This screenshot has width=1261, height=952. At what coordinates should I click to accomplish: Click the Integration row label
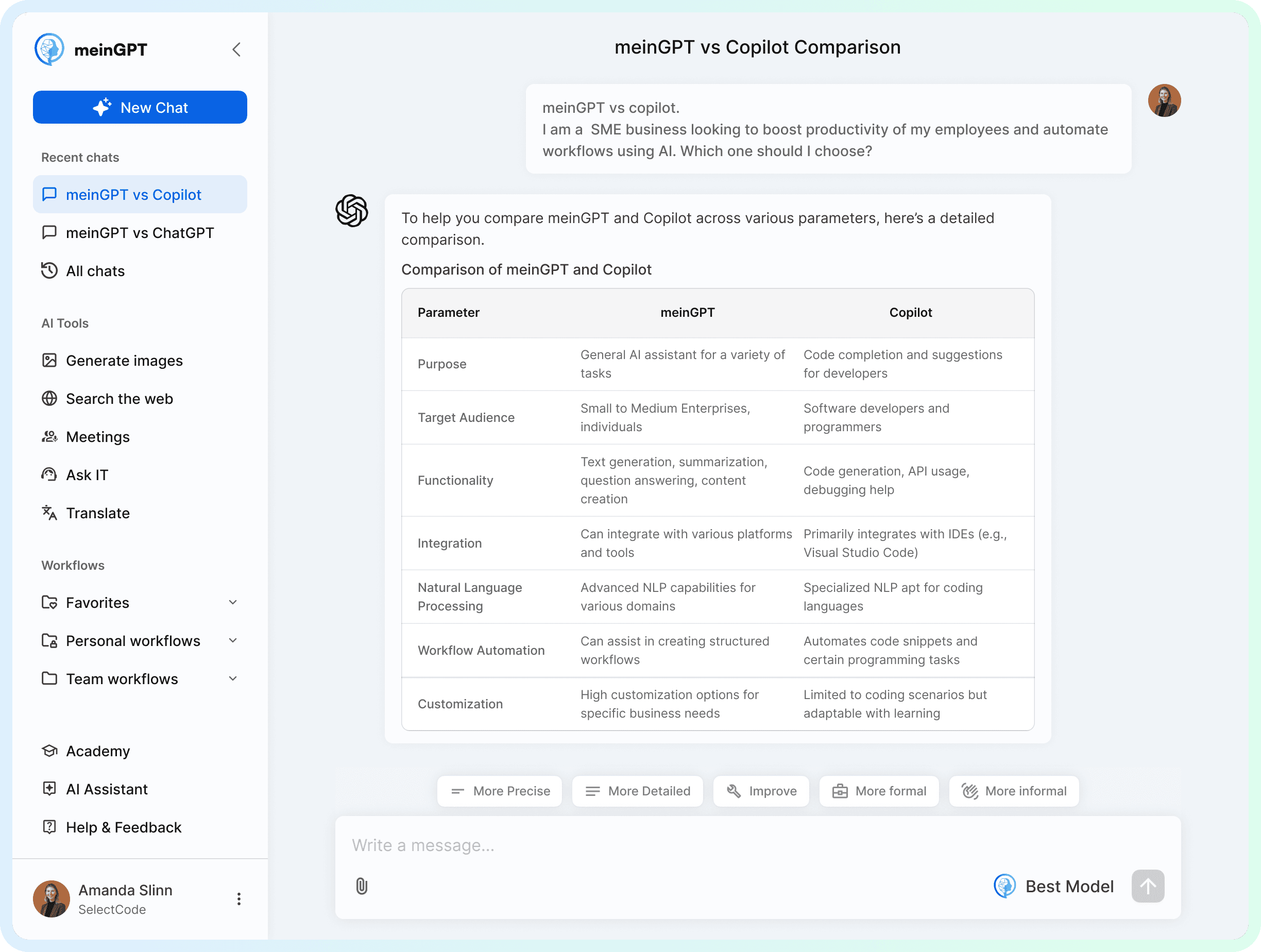(x=450, y=543)
